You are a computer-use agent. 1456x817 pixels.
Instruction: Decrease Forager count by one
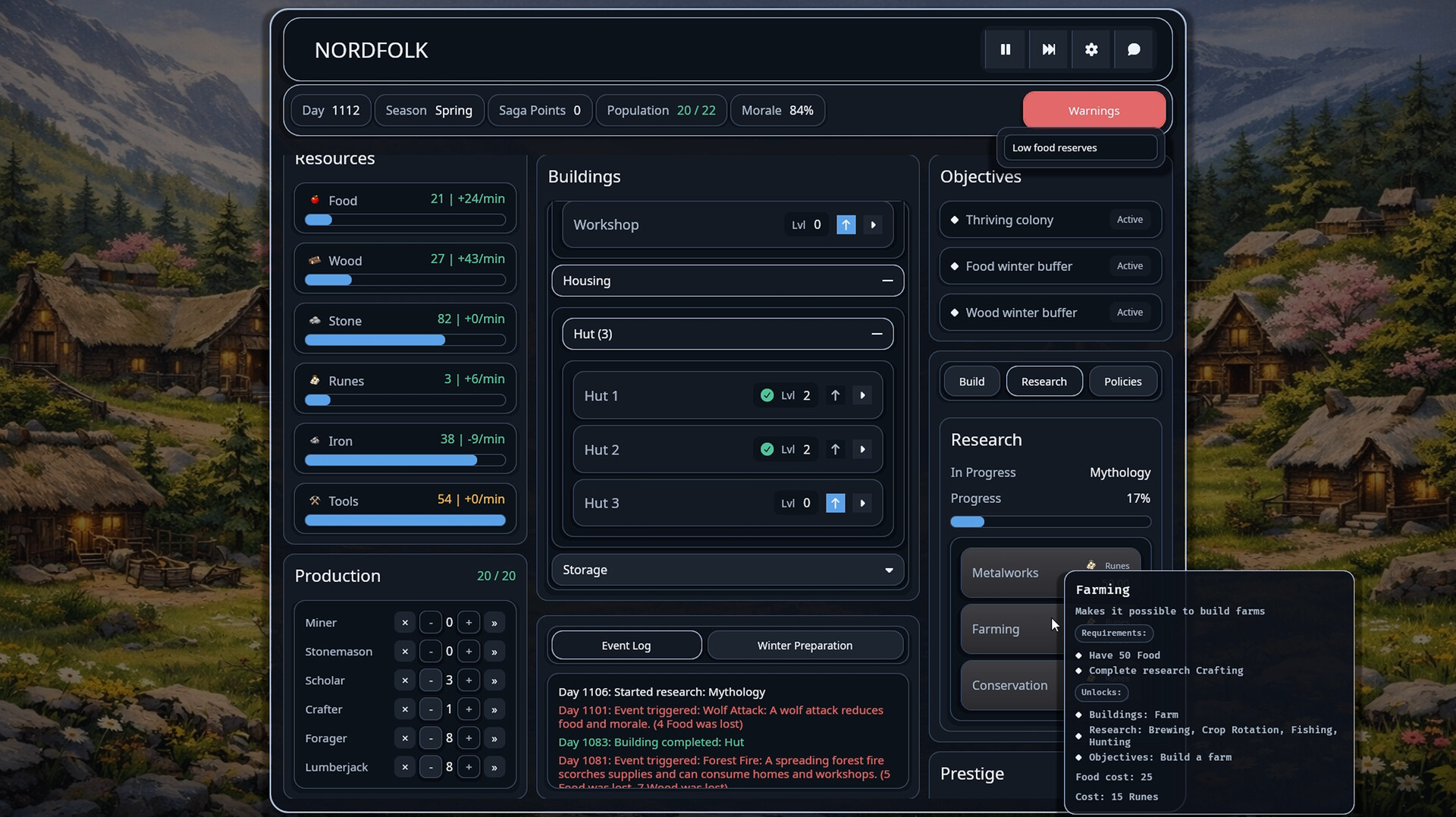pyautogui.click(x=431, y=738)
